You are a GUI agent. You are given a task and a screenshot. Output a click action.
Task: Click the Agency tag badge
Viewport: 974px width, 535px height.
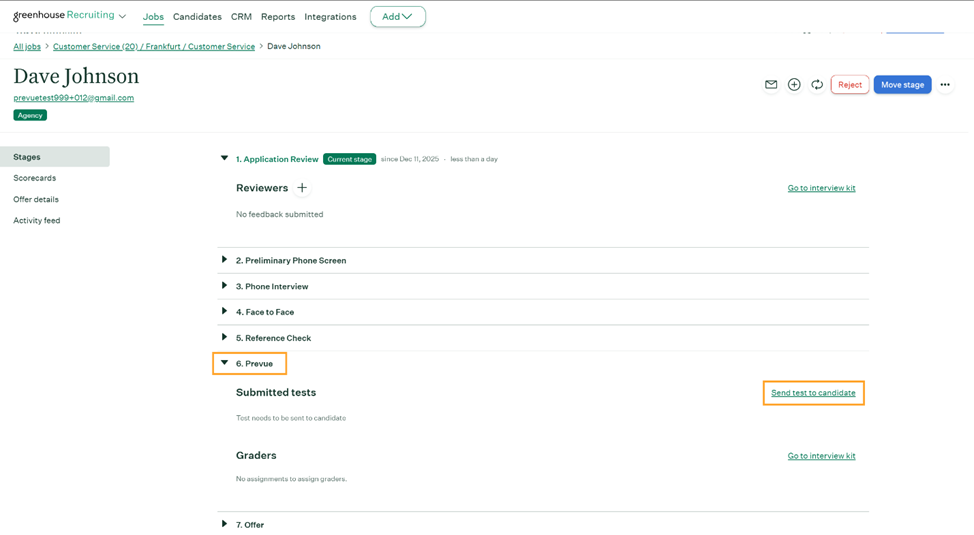point(30,115)
